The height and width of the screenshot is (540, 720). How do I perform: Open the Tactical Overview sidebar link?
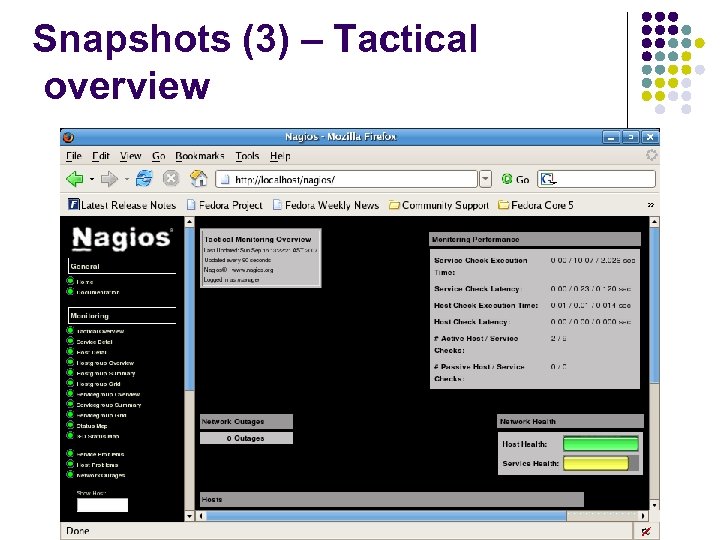(100, 331)
